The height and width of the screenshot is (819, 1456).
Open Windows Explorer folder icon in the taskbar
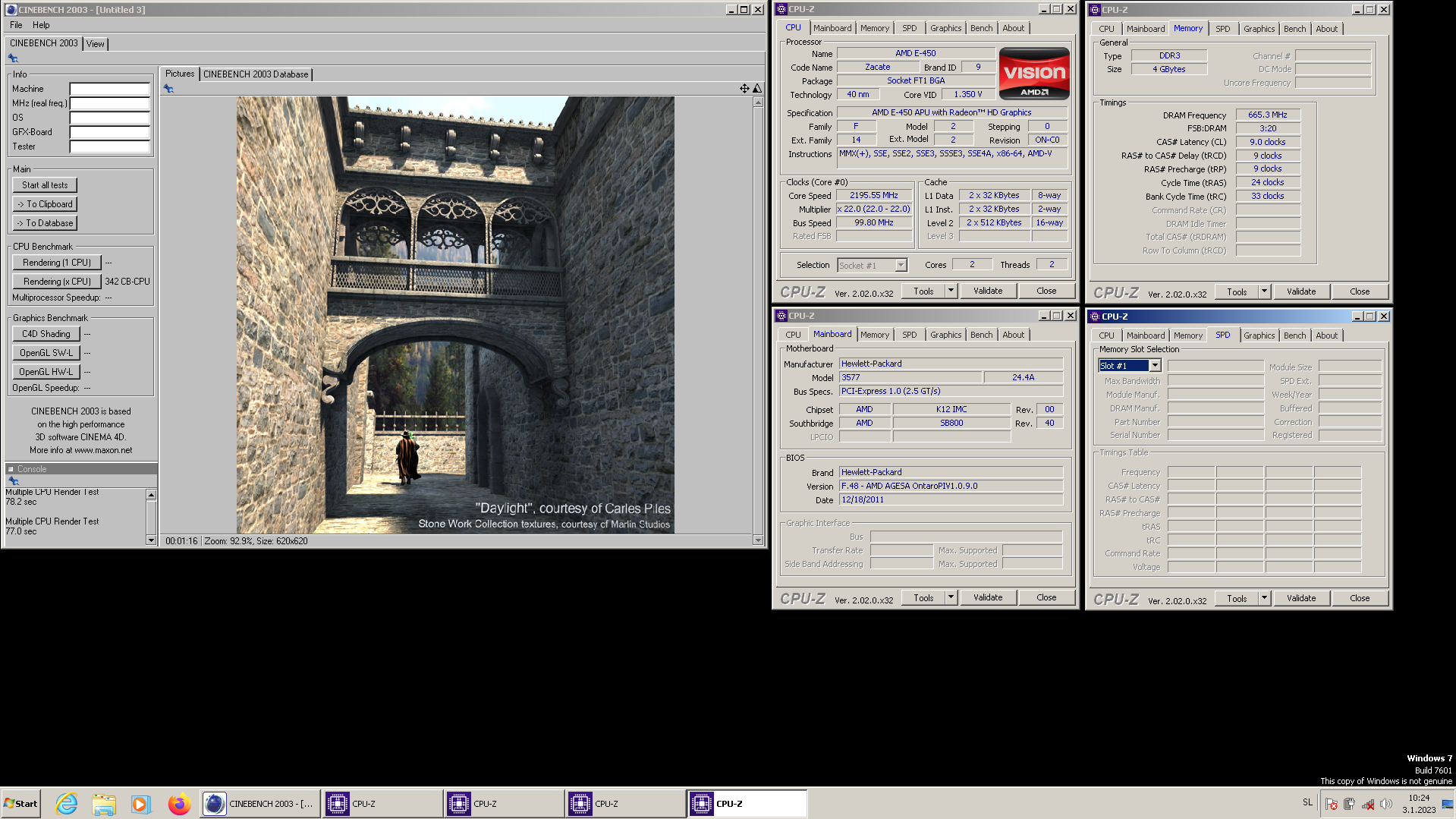(x=104, y=803)
